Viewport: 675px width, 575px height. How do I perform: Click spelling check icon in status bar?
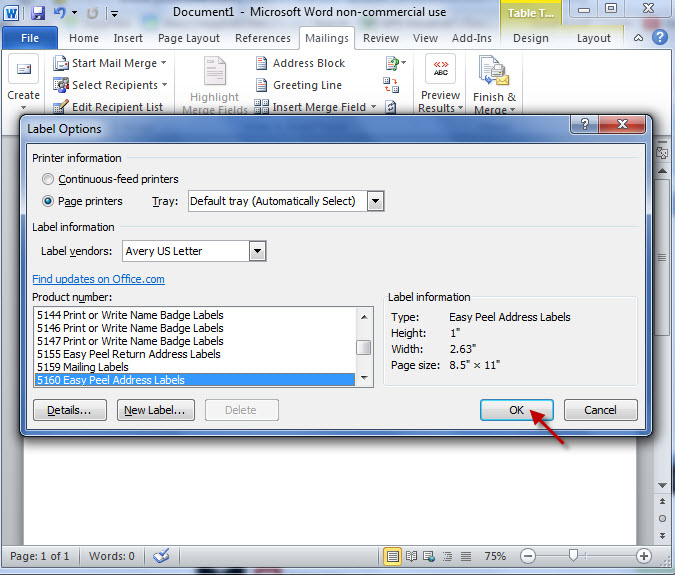click(x=161, y=556)
